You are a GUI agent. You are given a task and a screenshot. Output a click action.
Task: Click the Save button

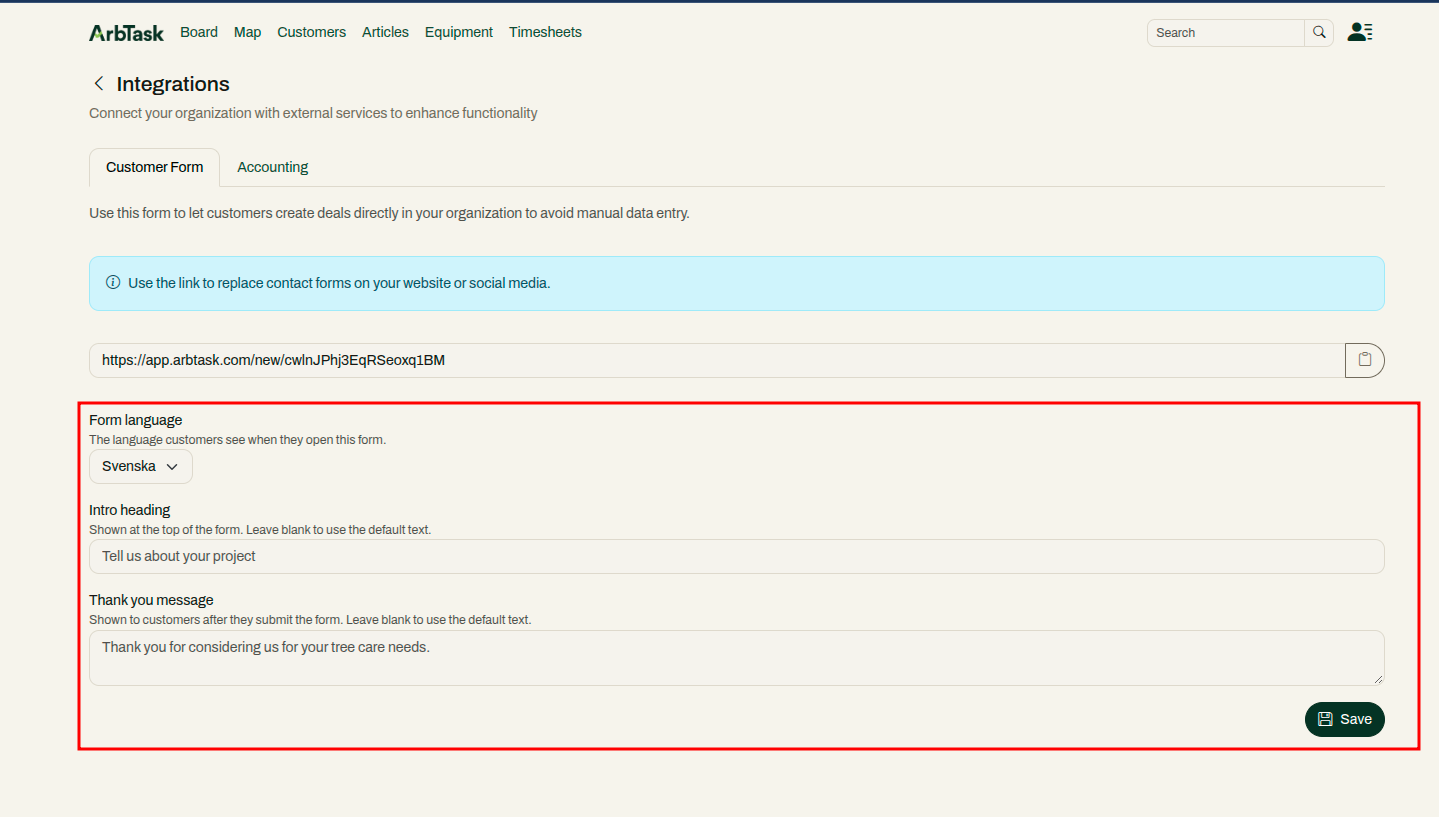pos(1345,719)
